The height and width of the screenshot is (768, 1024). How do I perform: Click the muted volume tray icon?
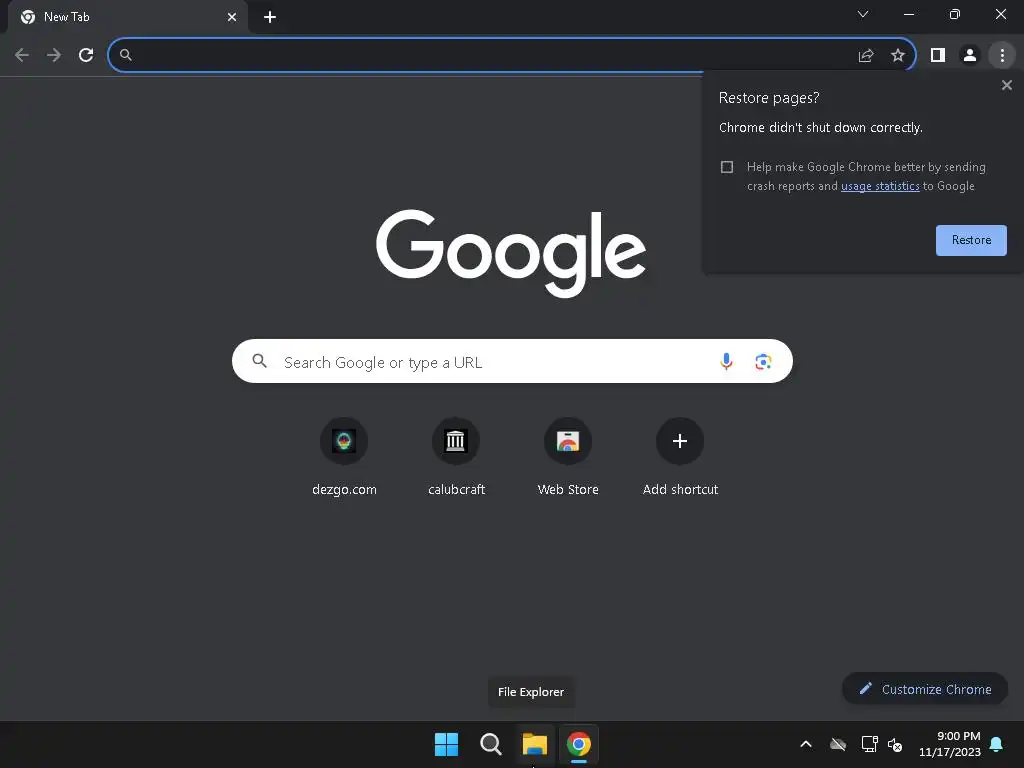click(895, 744)
